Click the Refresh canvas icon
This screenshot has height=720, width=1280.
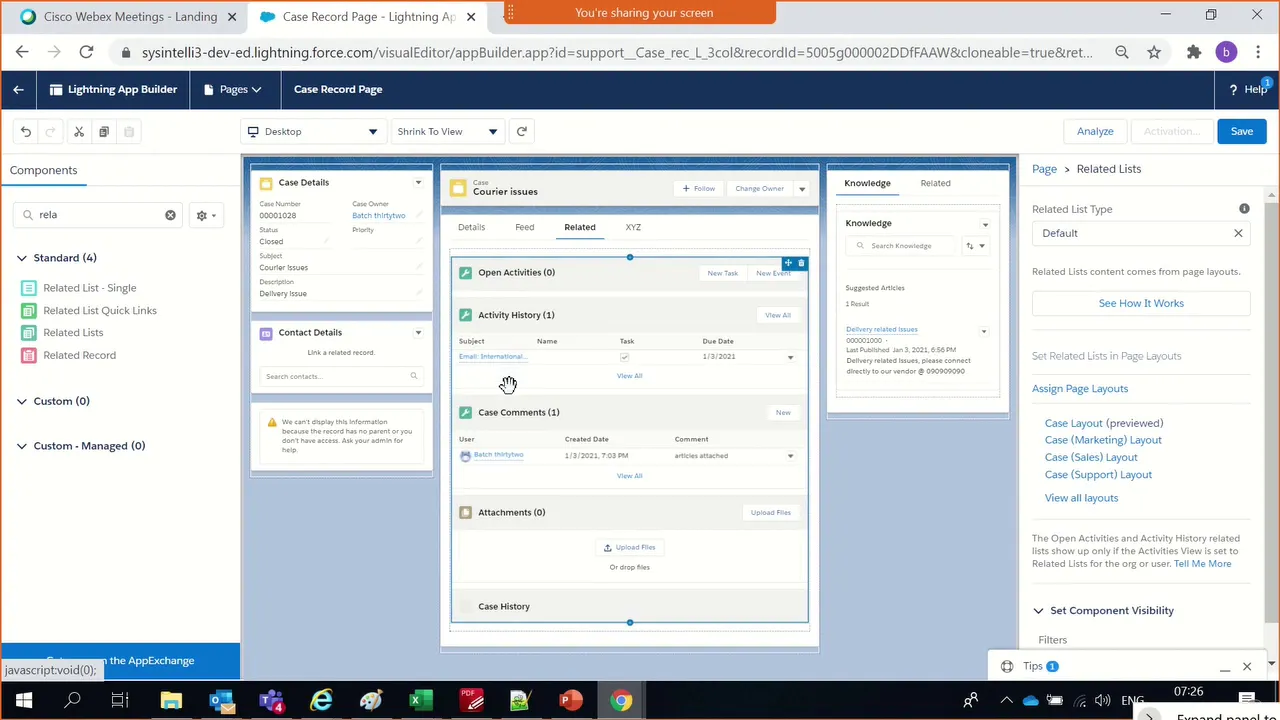(521, 131)
